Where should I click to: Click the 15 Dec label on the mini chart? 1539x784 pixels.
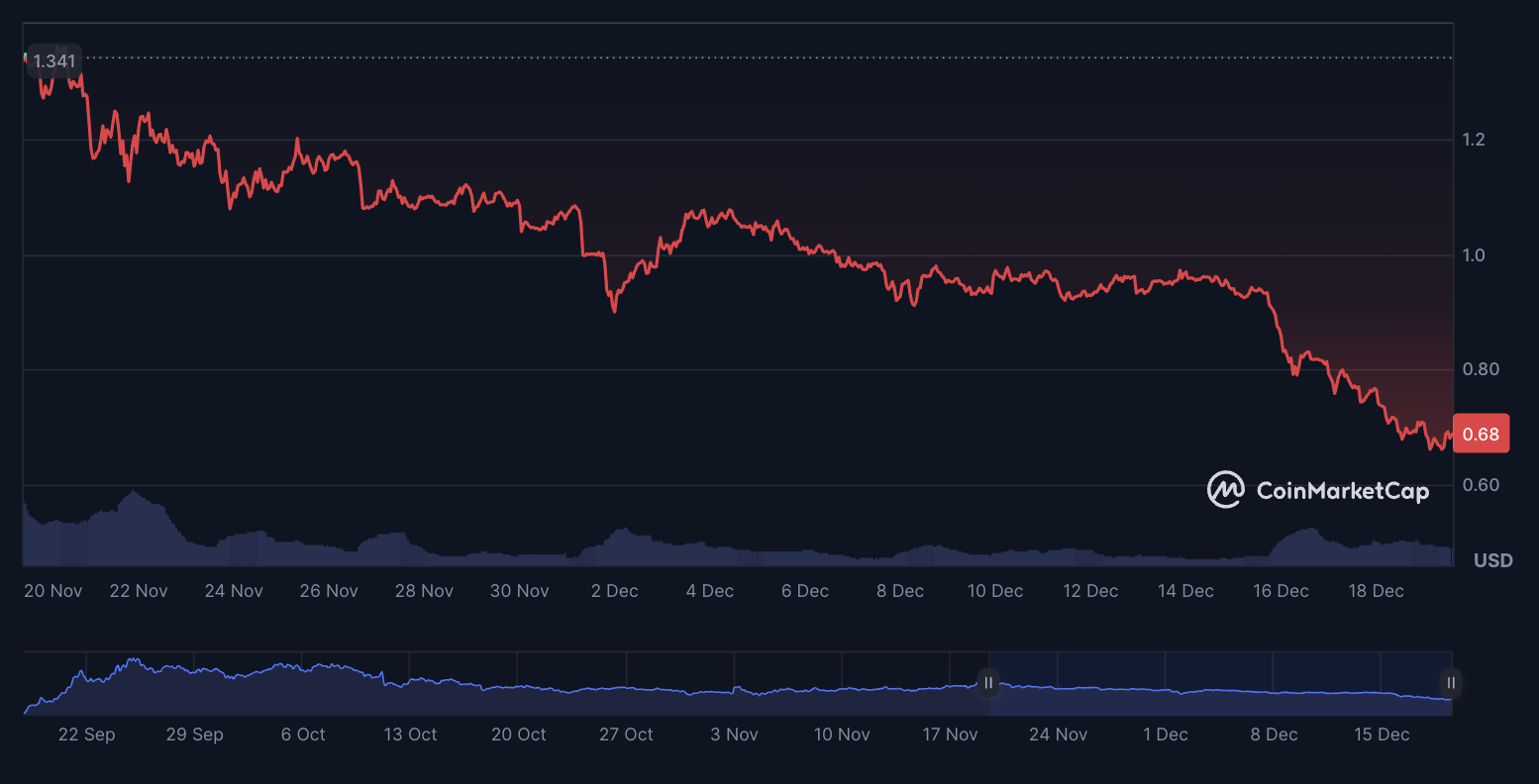click(x=1381, y=735)
